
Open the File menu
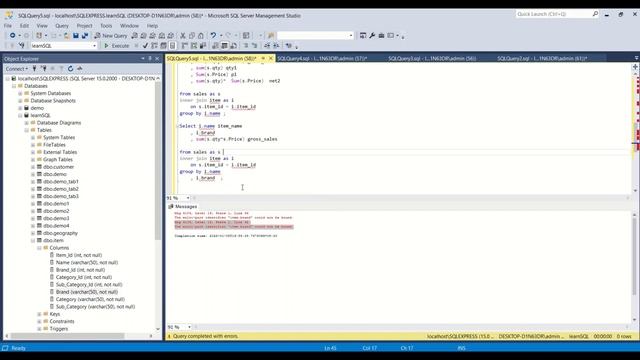pyautogui.click(x=8, y=26)
